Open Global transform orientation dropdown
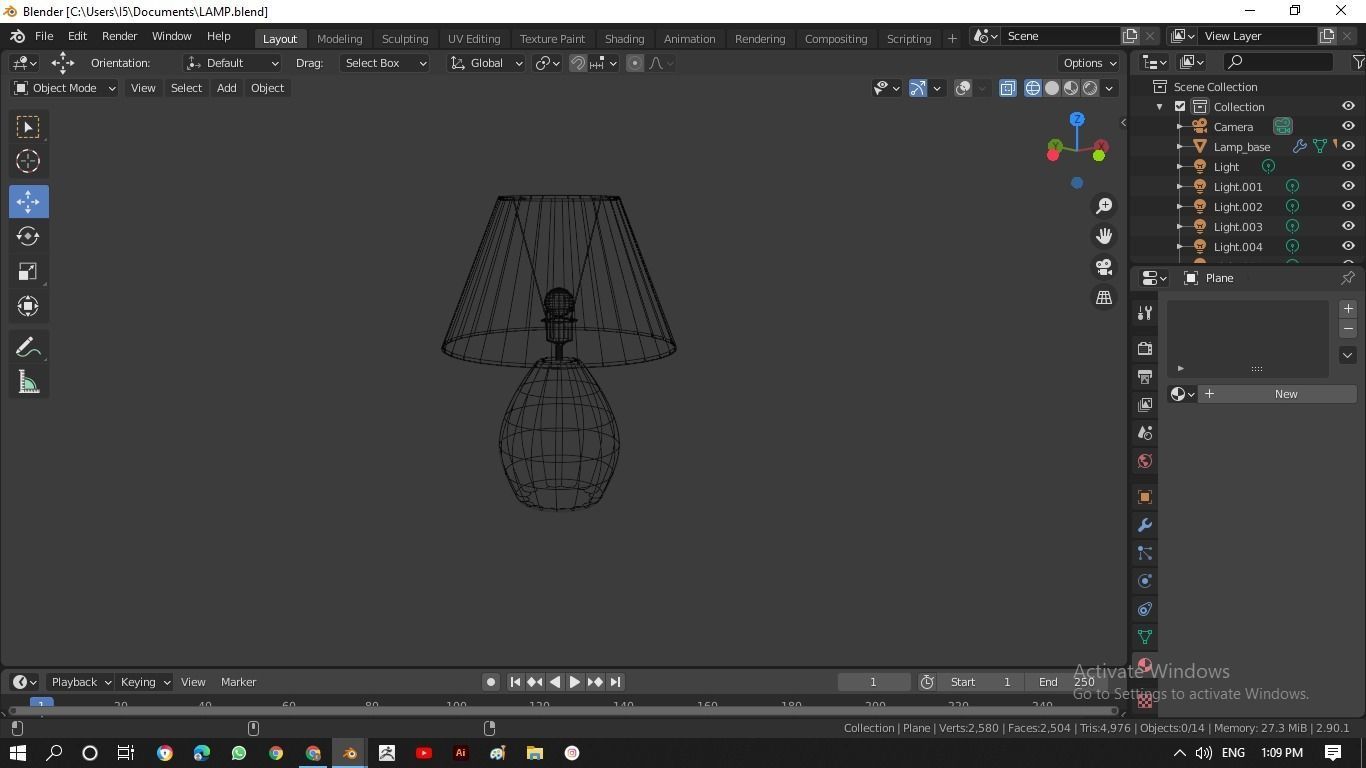This screenshot has width=1366, height=768. click(486, 63)
